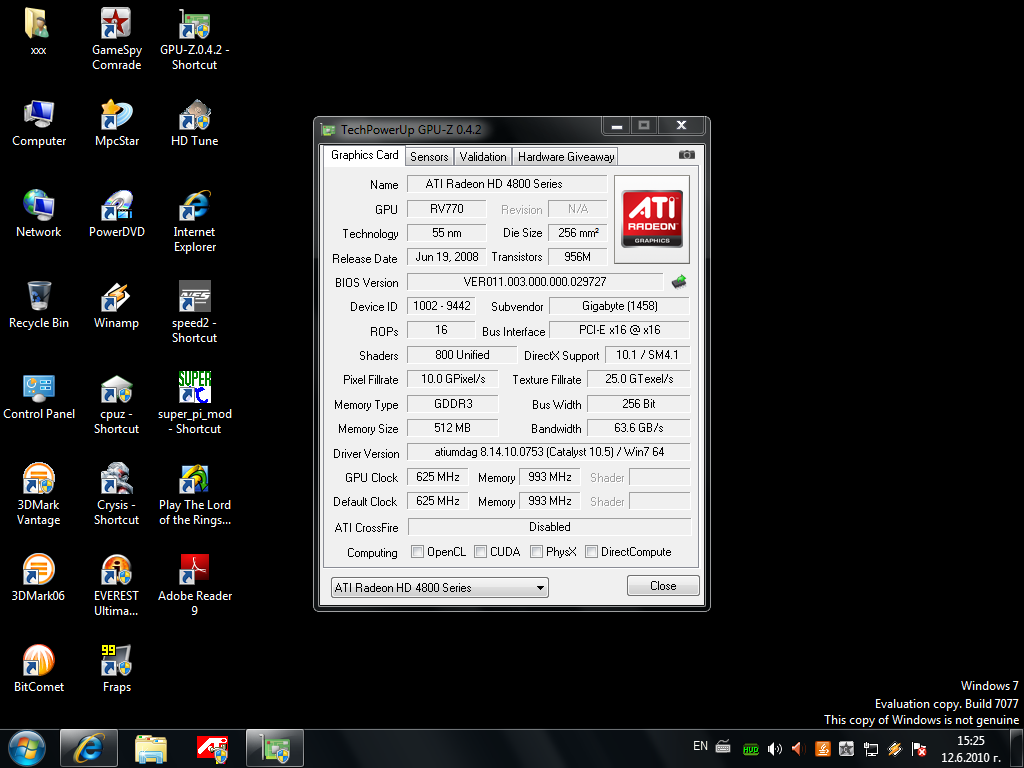Screen dimensions: 1024x768
Task: Launch 3DMark06 from the desktop
Action: [39, 577]
